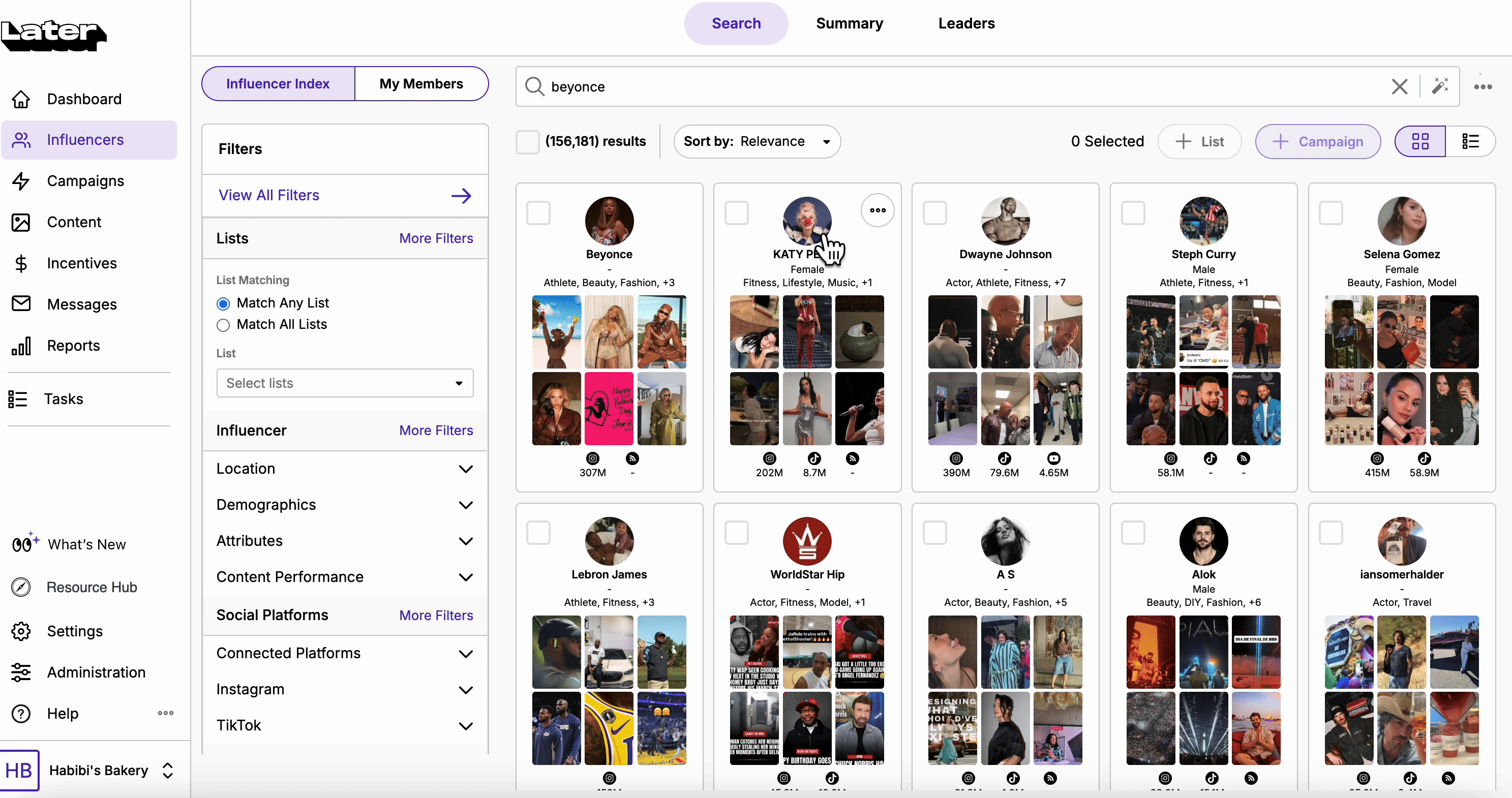Viewport: 1512px width, 798px height.
Task: Expand the TikTok filter
Action: [x=345, y=726]
